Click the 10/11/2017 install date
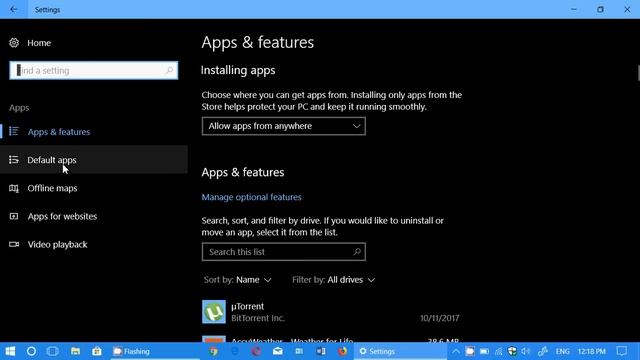 coord(440,318)
